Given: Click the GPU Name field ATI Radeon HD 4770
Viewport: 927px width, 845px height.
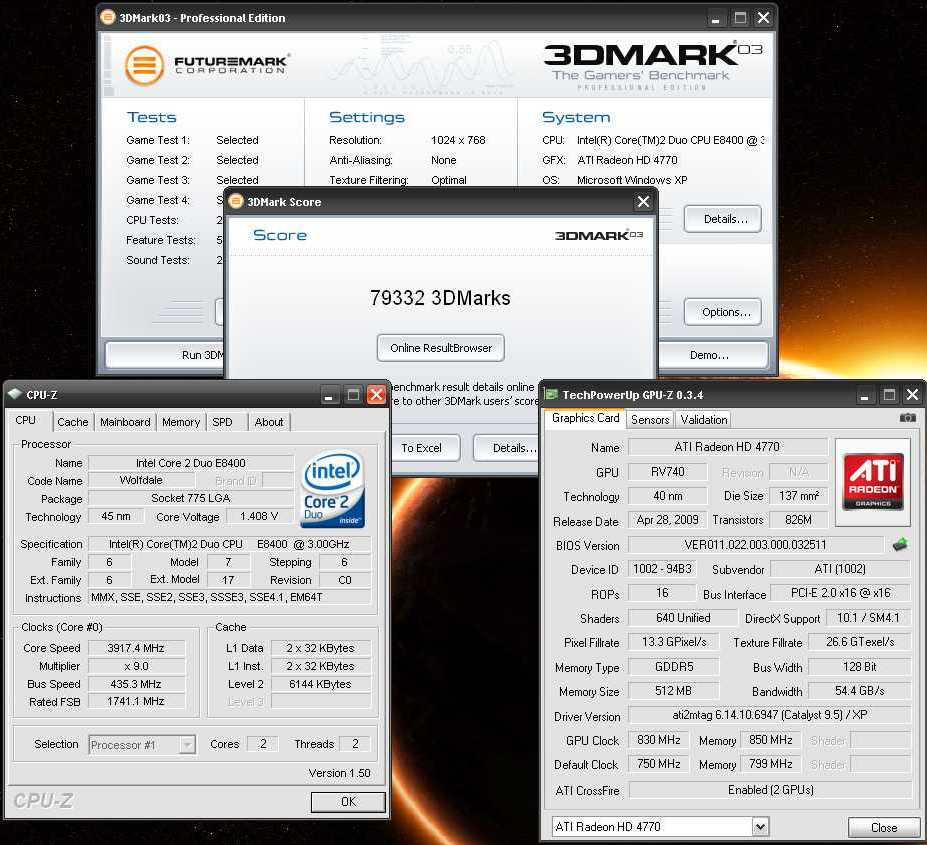Looking at the screenshot, I should coord(727,447).
